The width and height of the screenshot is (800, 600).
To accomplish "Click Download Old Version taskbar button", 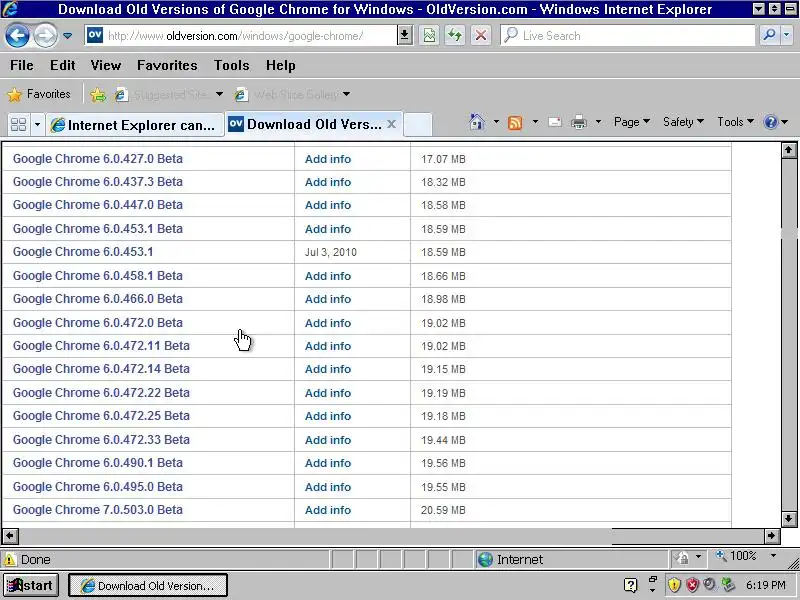I will pyautogui.click(x=148, y=585).
